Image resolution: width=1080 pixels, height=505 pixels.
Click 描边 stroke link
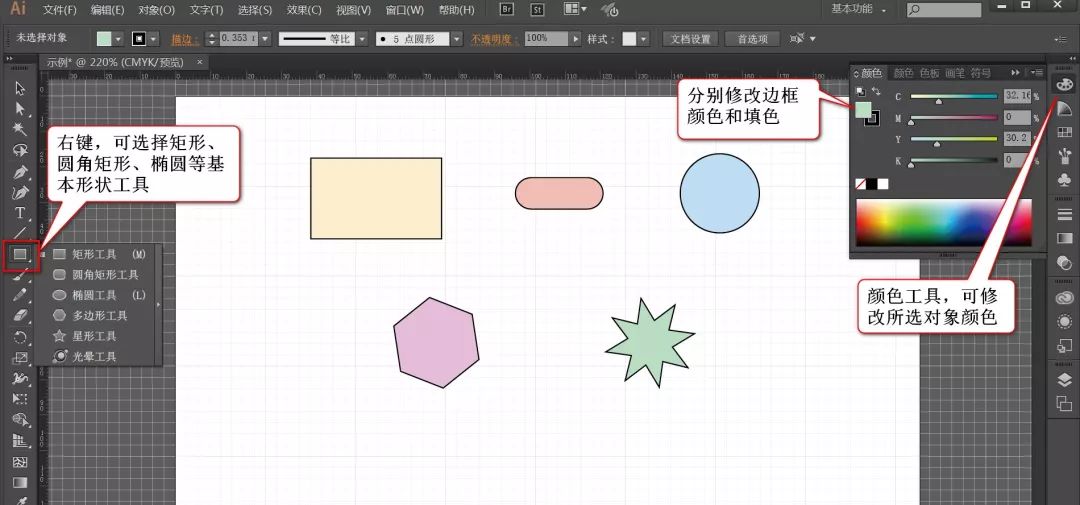click(x=185, y=39)
